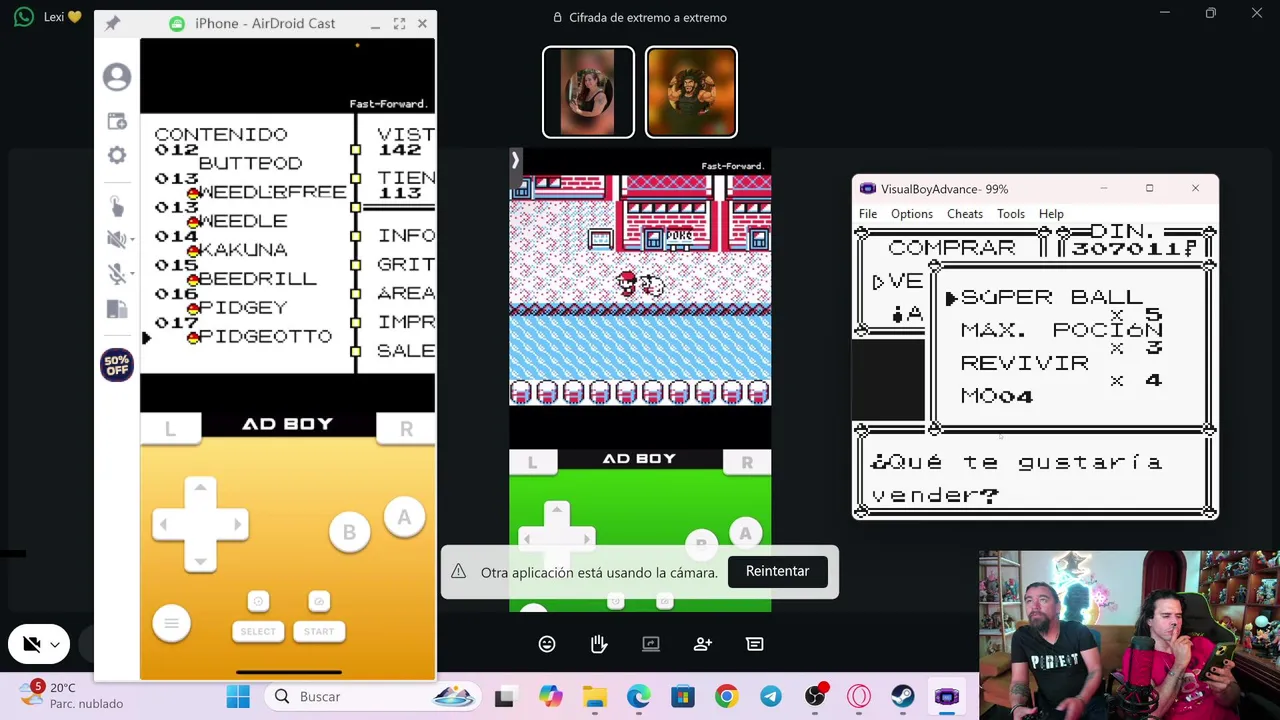Open Microsoft Edge from the taskbar
This screenshot has width=1280, height=720.
639,697
